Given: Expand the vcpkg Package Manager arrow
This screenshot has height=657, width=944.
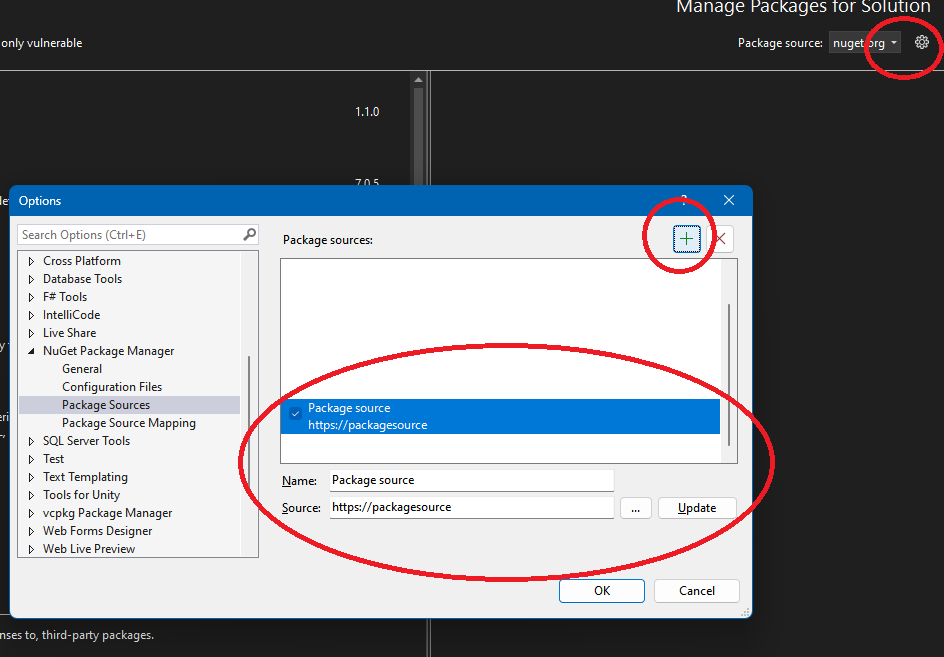Looking at the screenshot, I should coord(31,514).
